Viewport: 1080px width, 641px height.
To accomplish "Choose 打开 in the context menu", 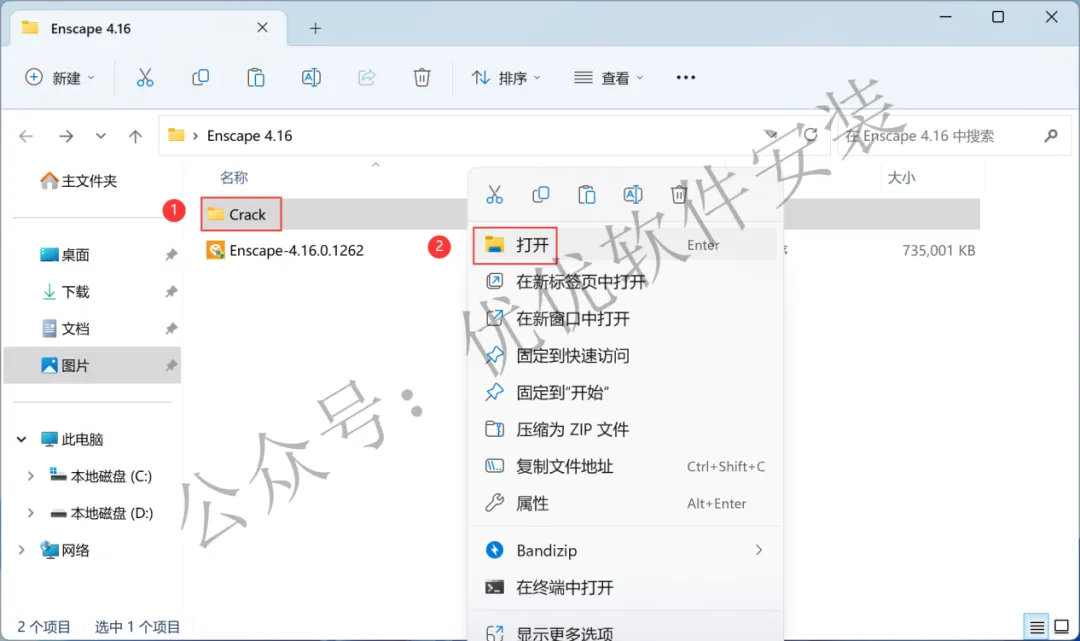I will (x=625, y=244).
